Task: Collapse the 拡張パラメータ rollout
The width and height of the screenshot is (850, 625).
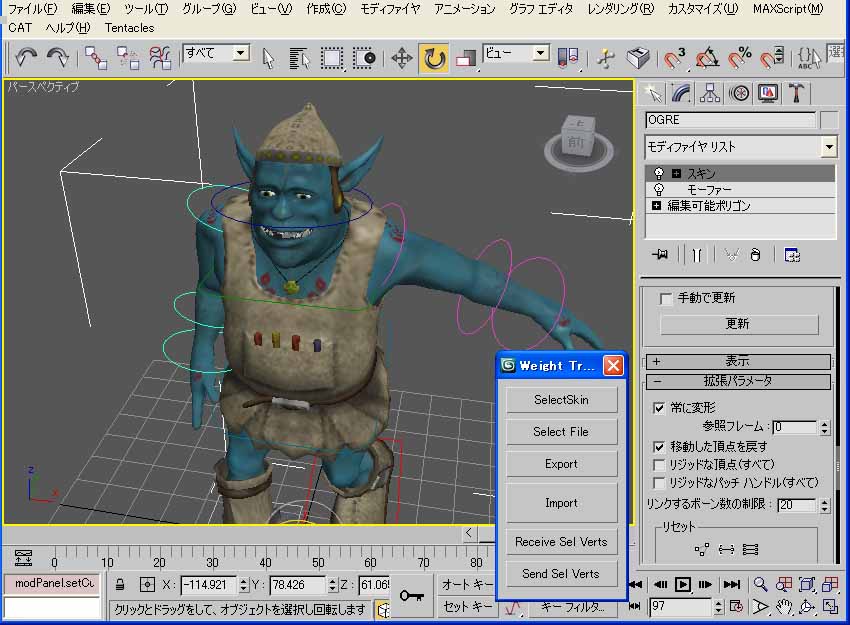Action: coord(738,382)
